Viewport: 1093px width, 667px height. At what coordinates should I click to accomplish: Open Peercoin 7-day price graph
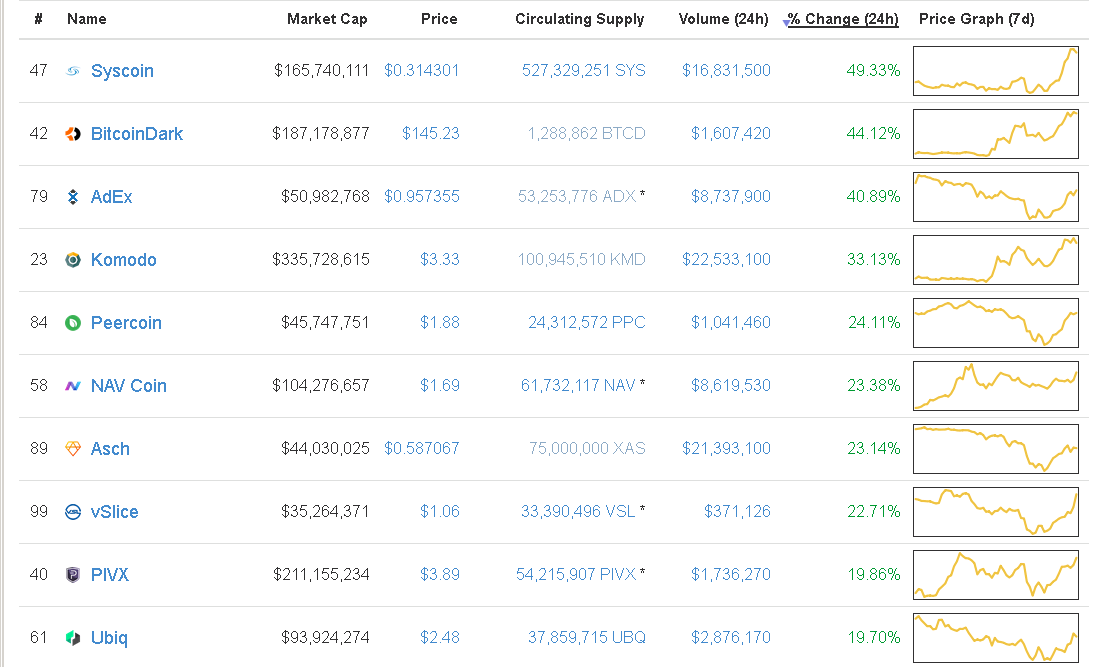(995, 323)
